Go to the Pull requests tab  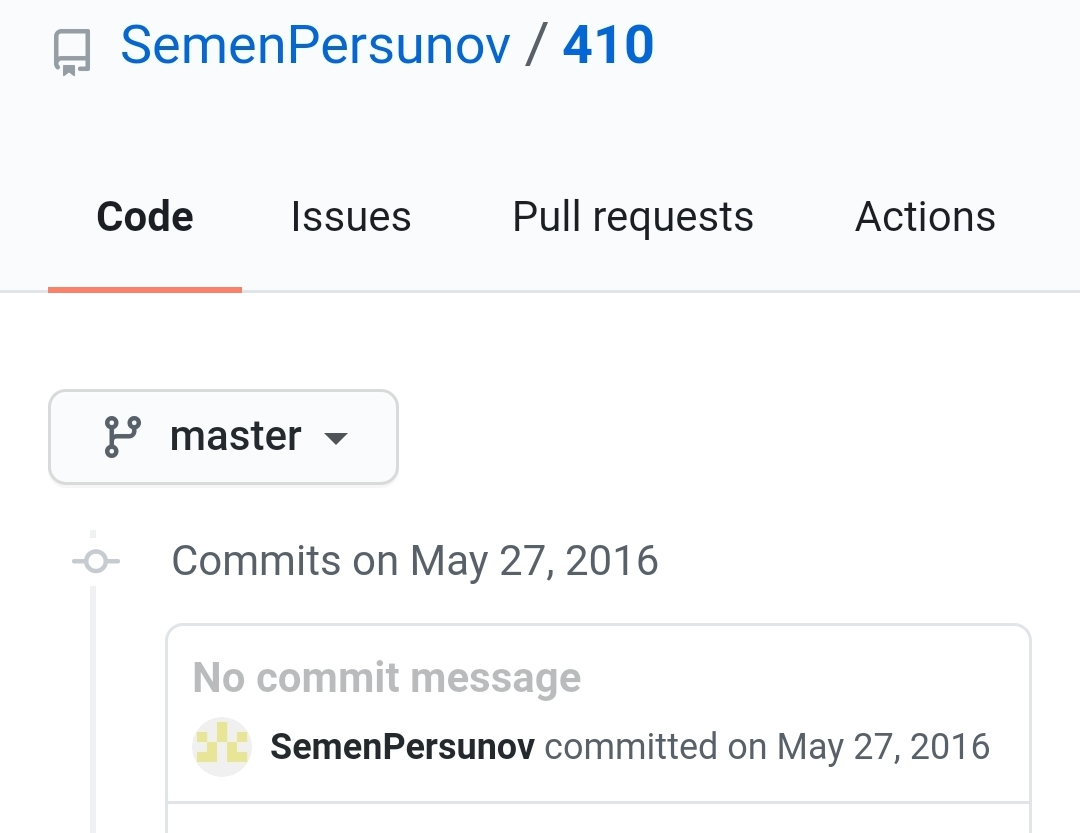[x=633, y=217]
